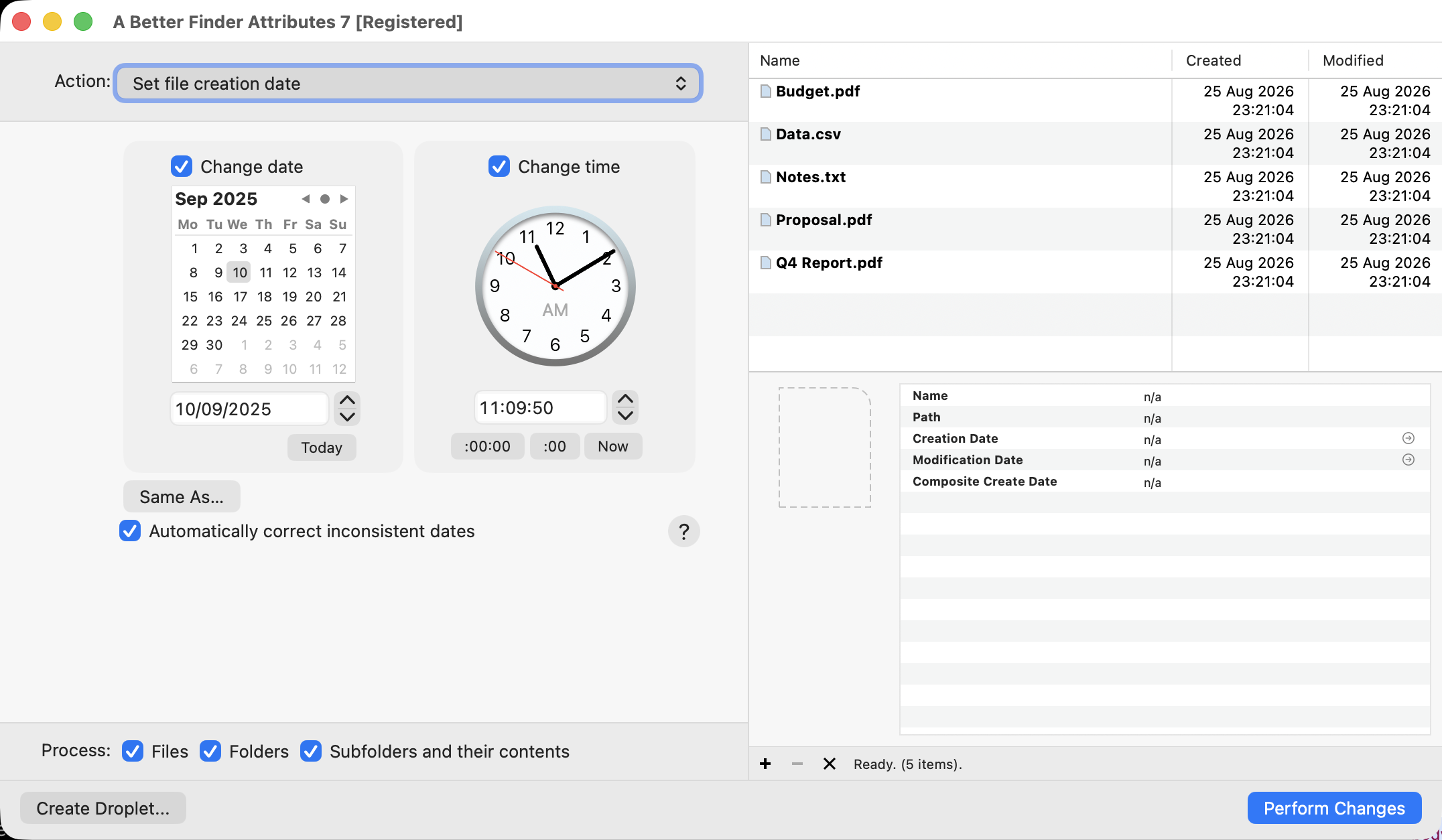The height and width of the screenshot is (840, 1442).
Task: Sort file list by Created column
Action: (1240, 60)
